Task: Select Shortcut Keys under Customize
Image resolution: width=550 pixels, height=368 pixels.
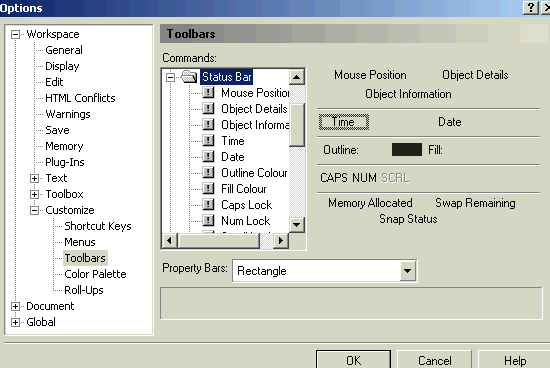Action: click(98, 226)
